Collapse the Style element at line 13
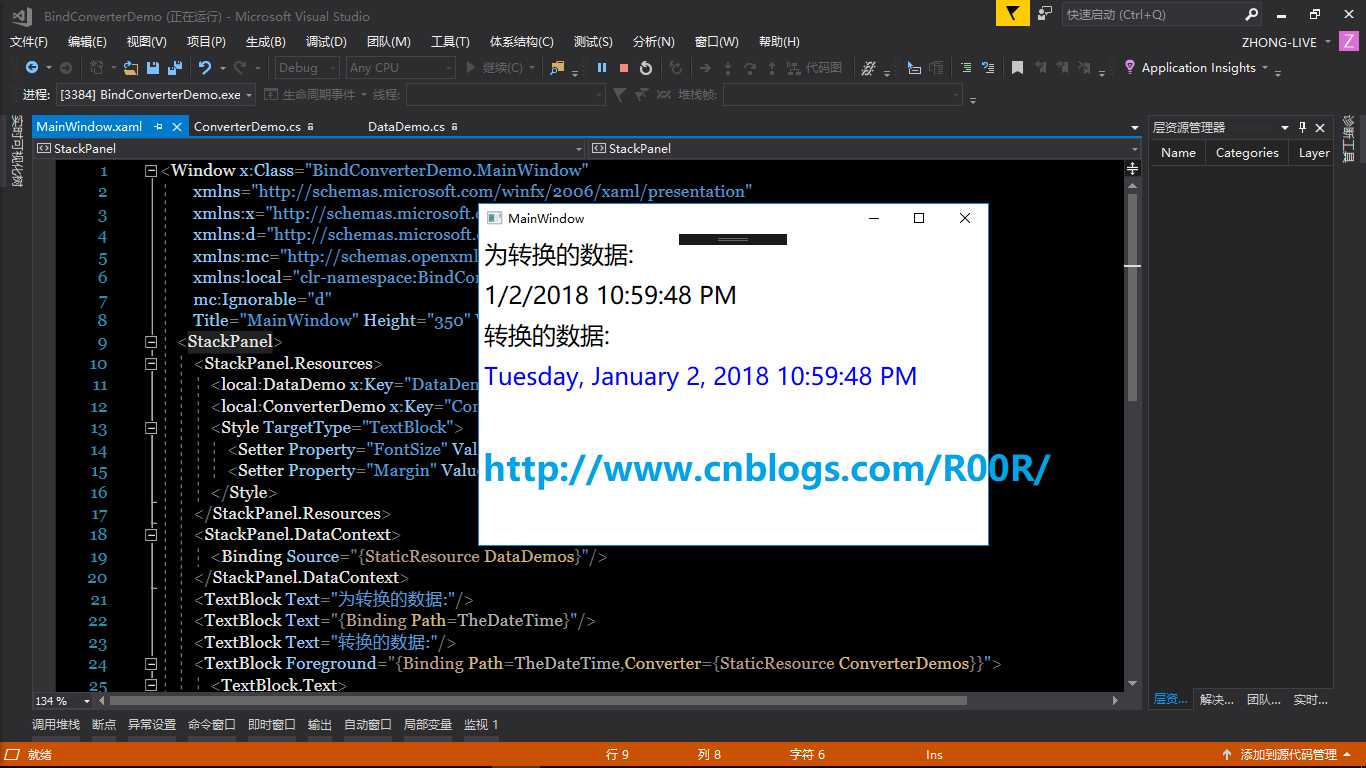 click(x=151, y=428)
